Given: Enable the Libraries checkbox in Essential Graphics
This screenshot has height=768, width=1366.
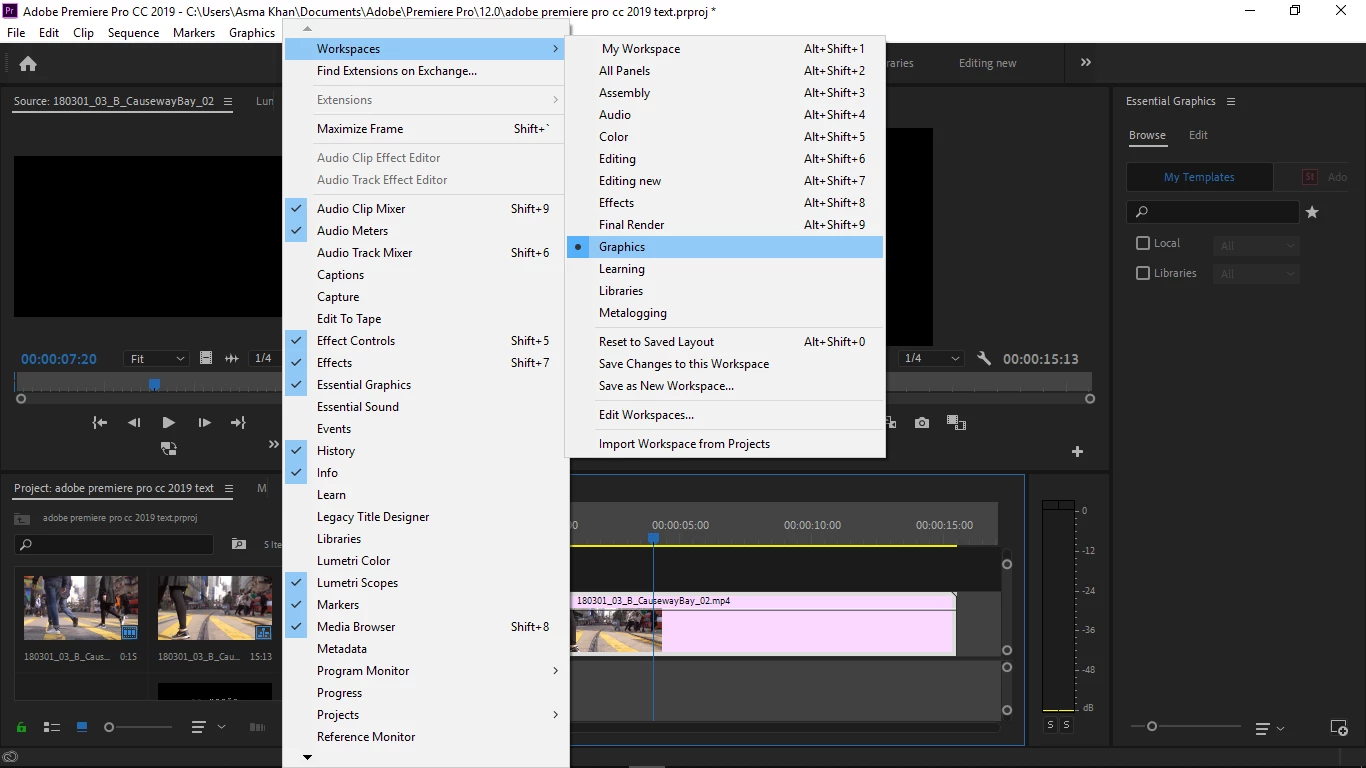Looking at the screenshot, I should (1143, 273).
